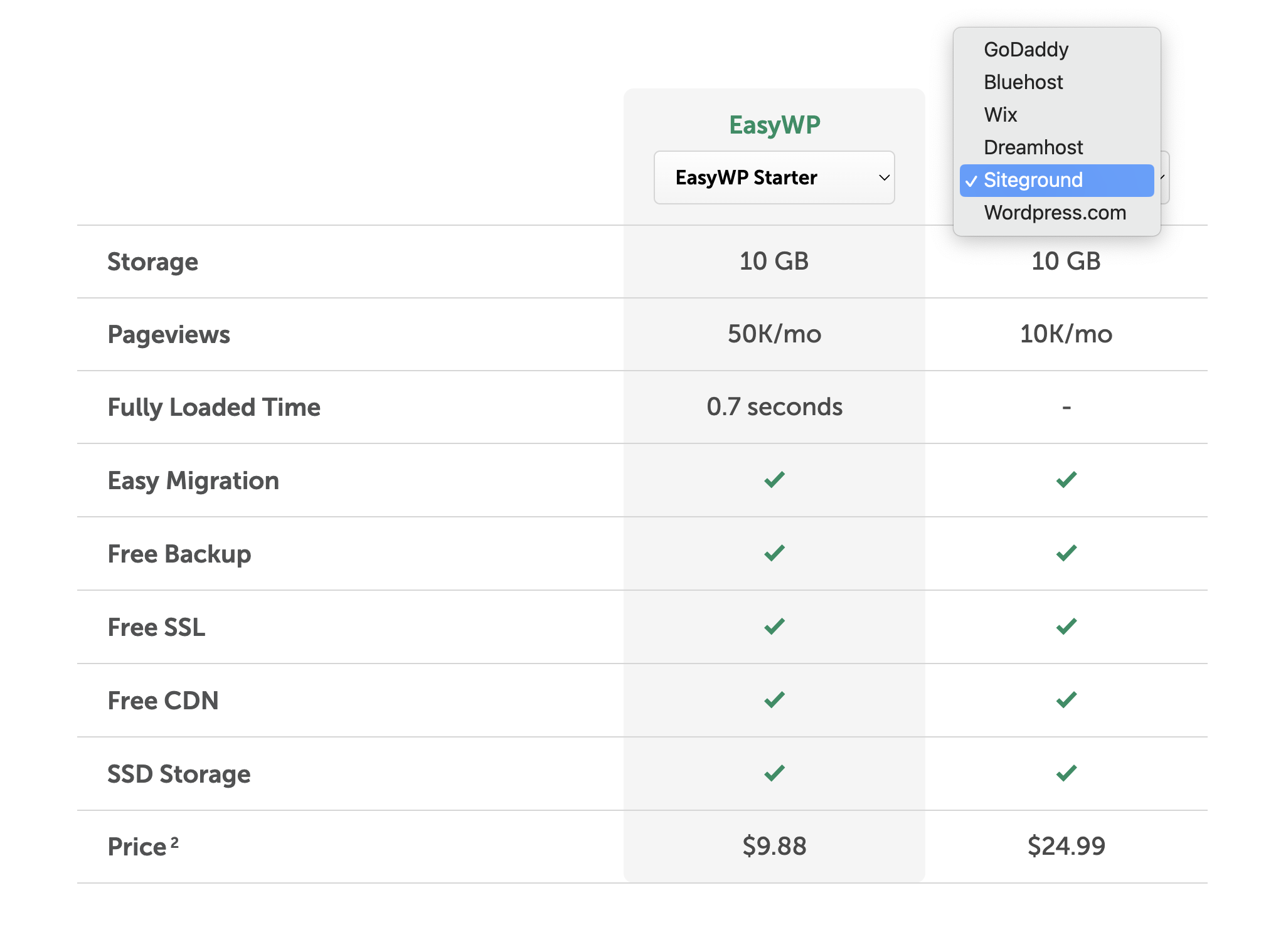Click the EasyWP Starter dropdown chevron
Screen dimensions: 1271x952
click(884, 177)
